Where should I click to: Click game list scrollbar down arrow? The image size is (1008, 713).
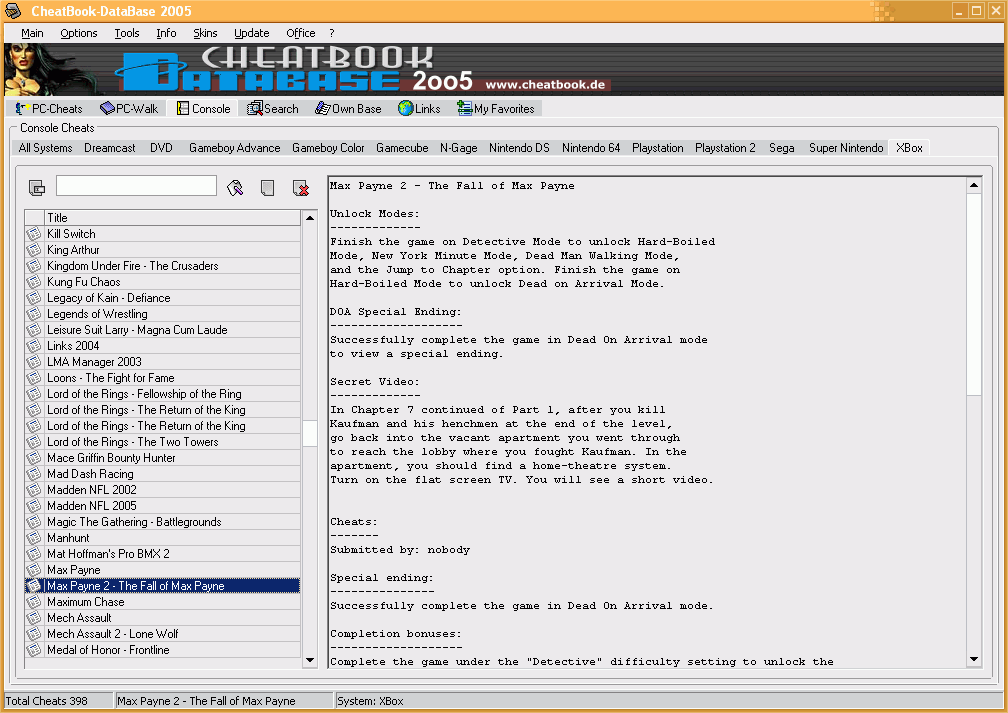pos(309,659)
